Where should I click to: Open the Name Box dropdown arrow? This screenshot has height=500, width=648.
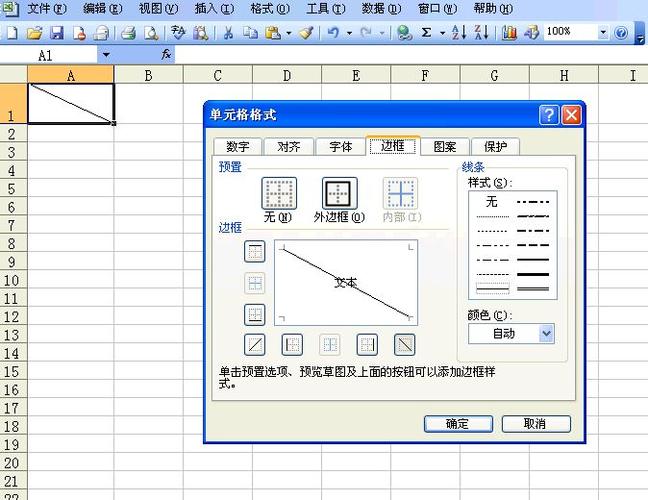[106, 55]
